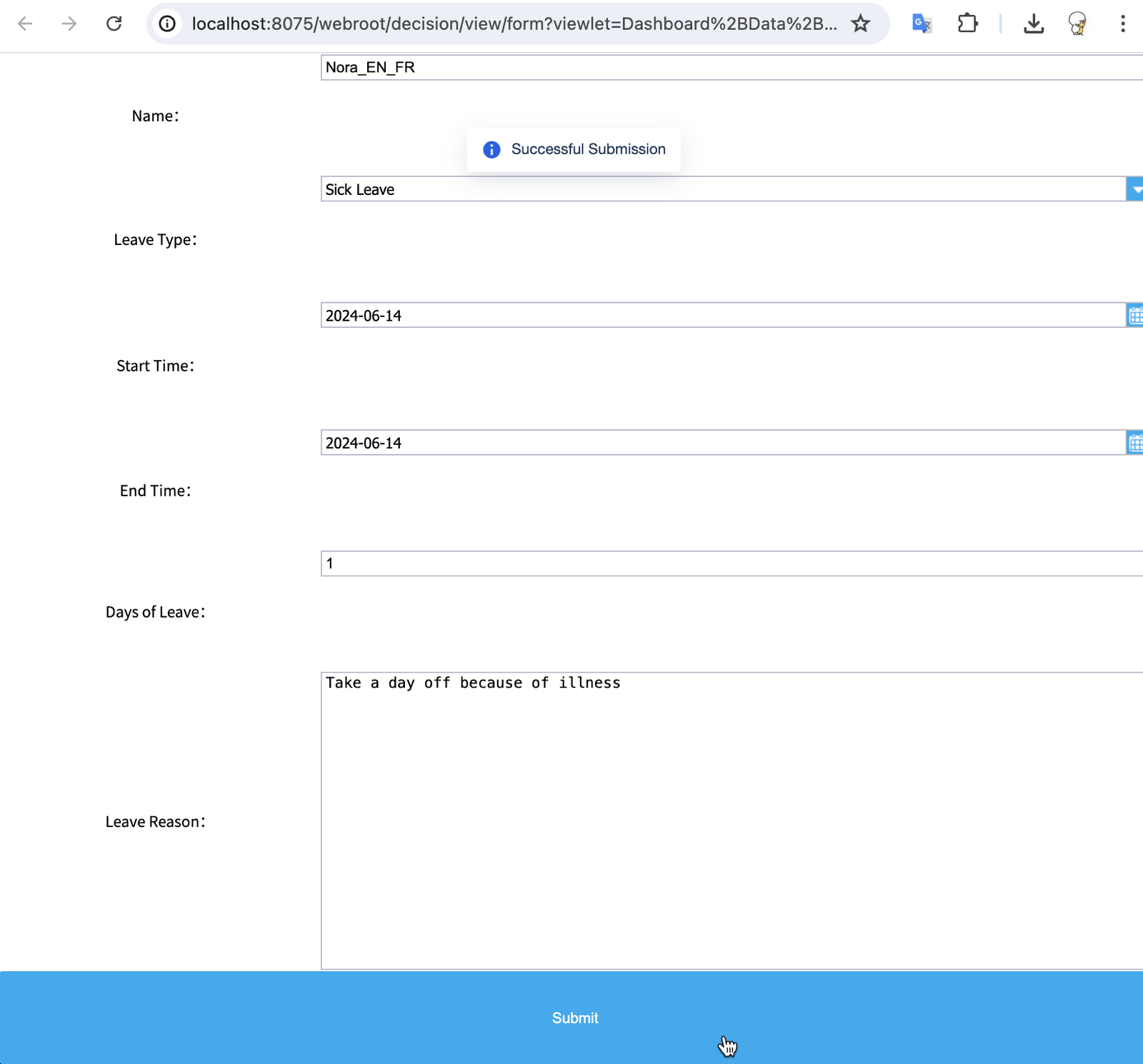
Task: Click the forward navigation arrow
Action: [x=69, y=24]
